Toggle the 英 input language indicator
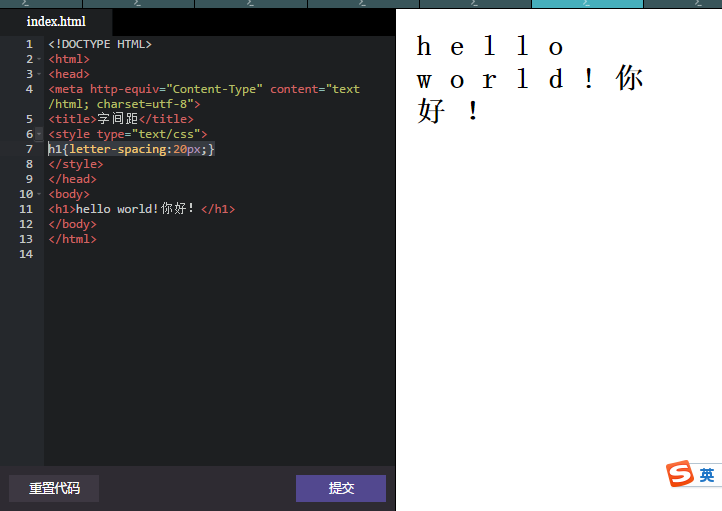This screenshot has height=511, width=722. (707, 475)
